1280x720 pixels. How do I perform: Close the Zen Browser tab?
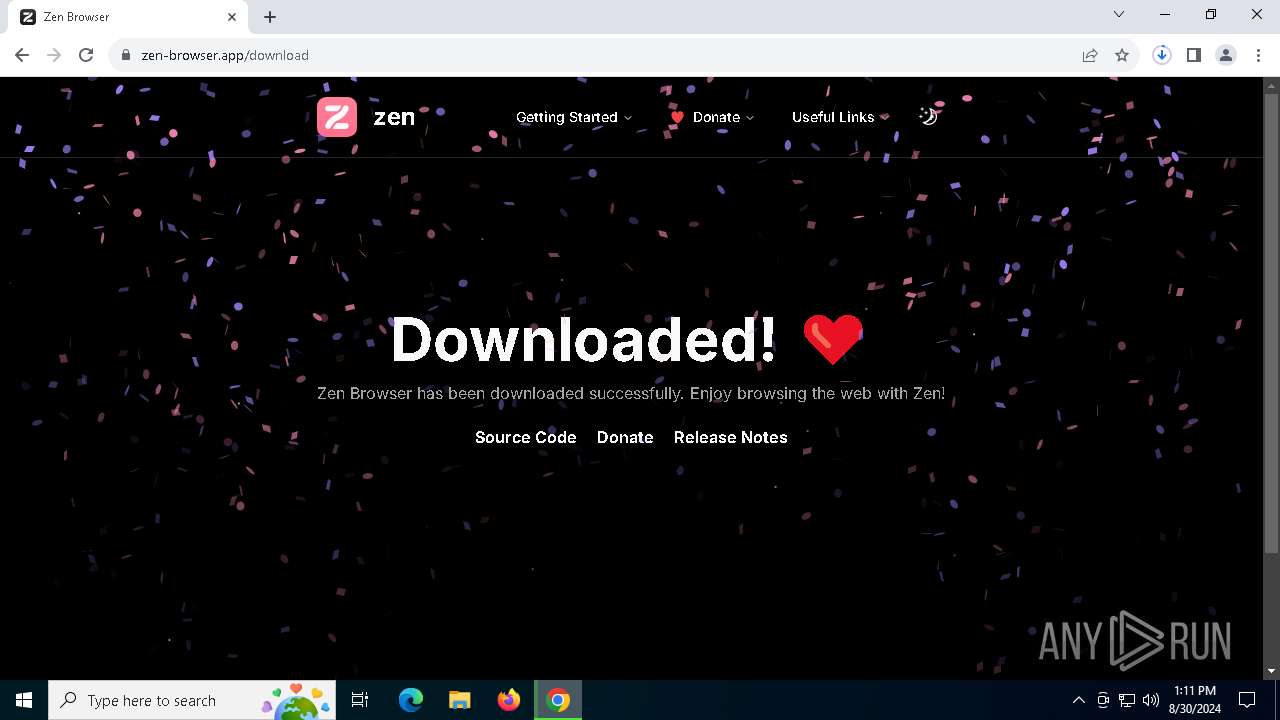[232, 17]
